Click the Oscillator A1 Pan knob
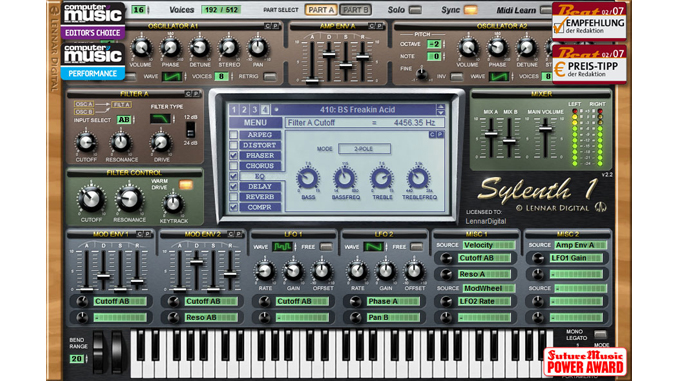The height and width of the screenshot is (381, 678). coord(258,48)
